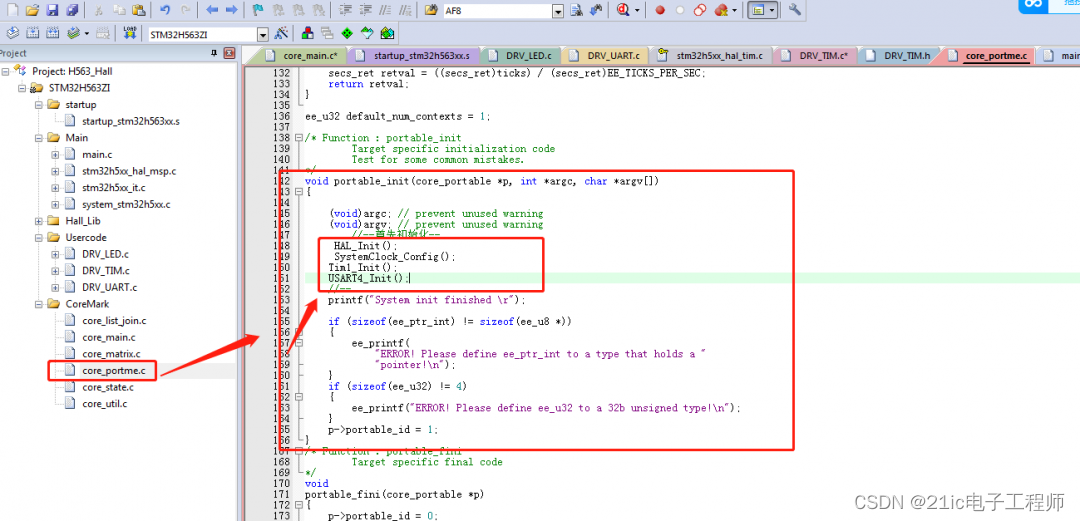
Task: Select core_portme.c in the project tree
Action: (114, 371)
